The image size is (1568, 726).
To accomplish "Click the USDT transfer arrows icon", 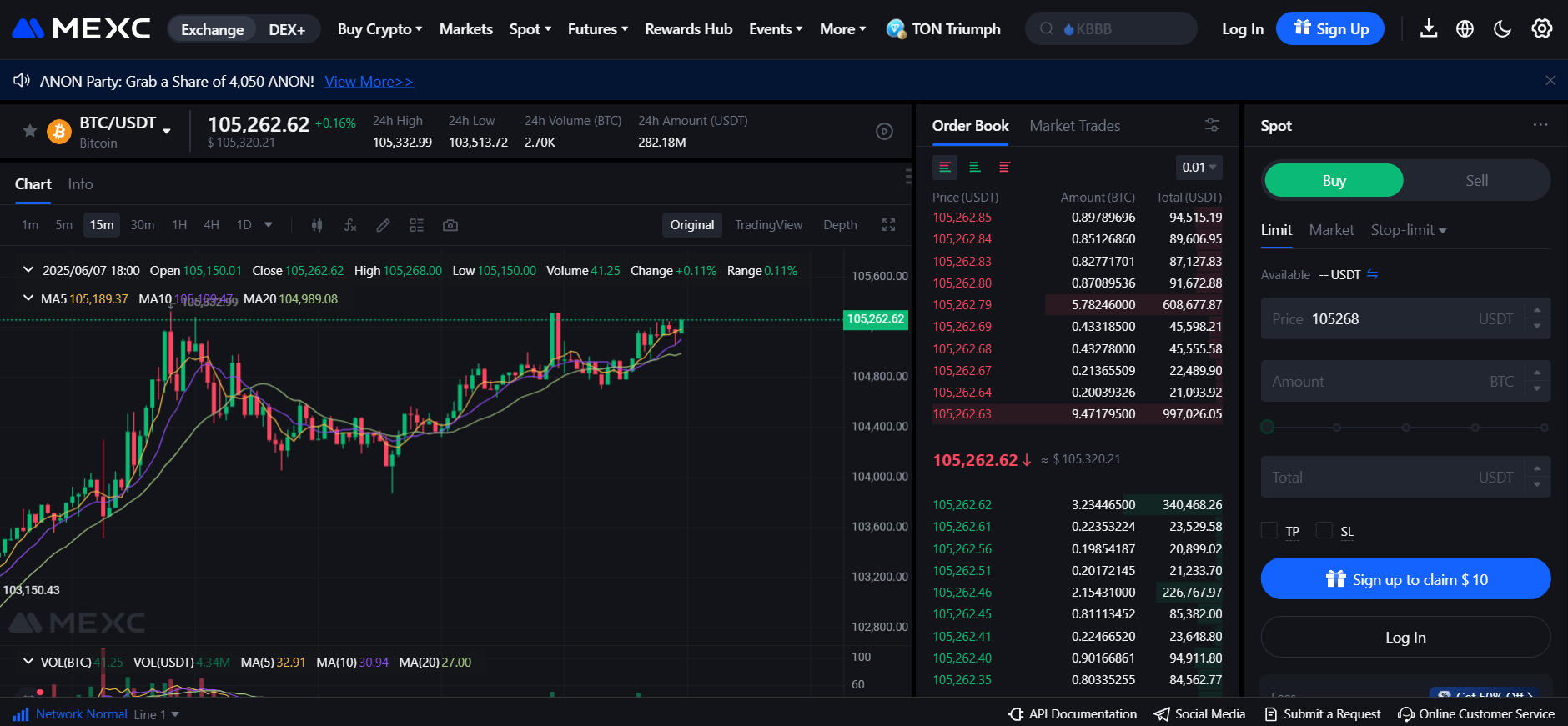I will click(x=1373, y=274).
